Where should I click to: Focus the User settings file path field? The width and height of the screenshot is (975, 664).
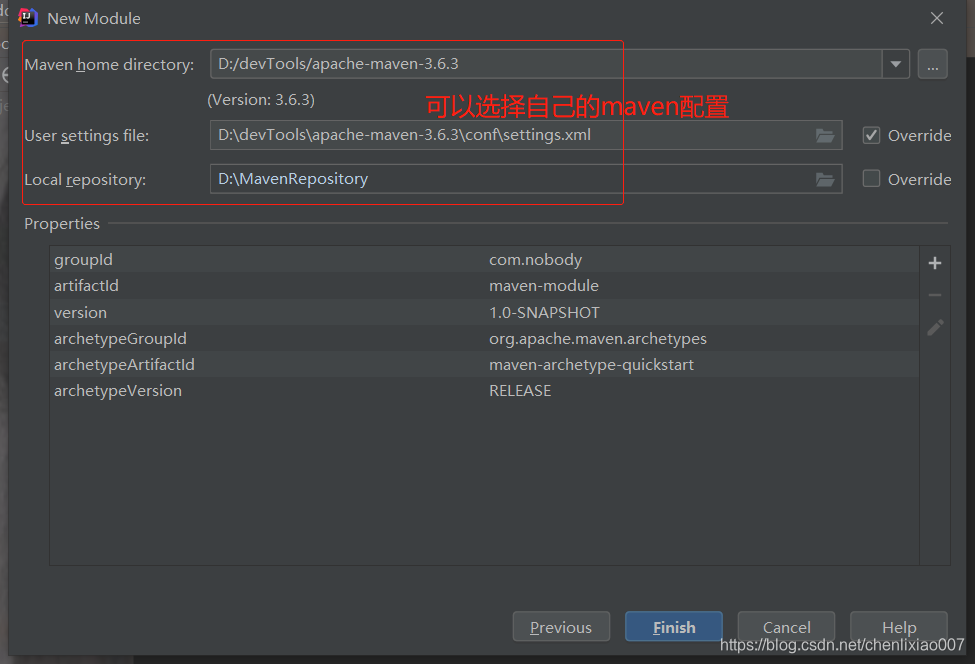point(526,136)
